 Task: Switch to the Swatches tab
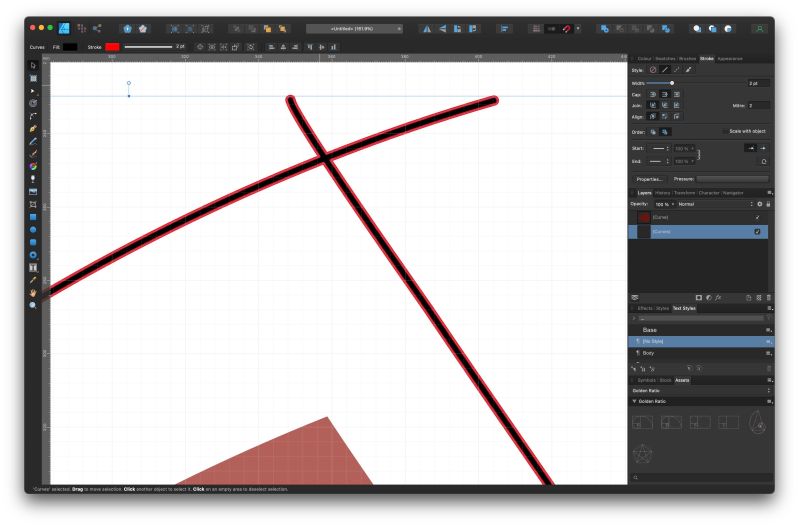pyautogui.click(x=665, y=59)
